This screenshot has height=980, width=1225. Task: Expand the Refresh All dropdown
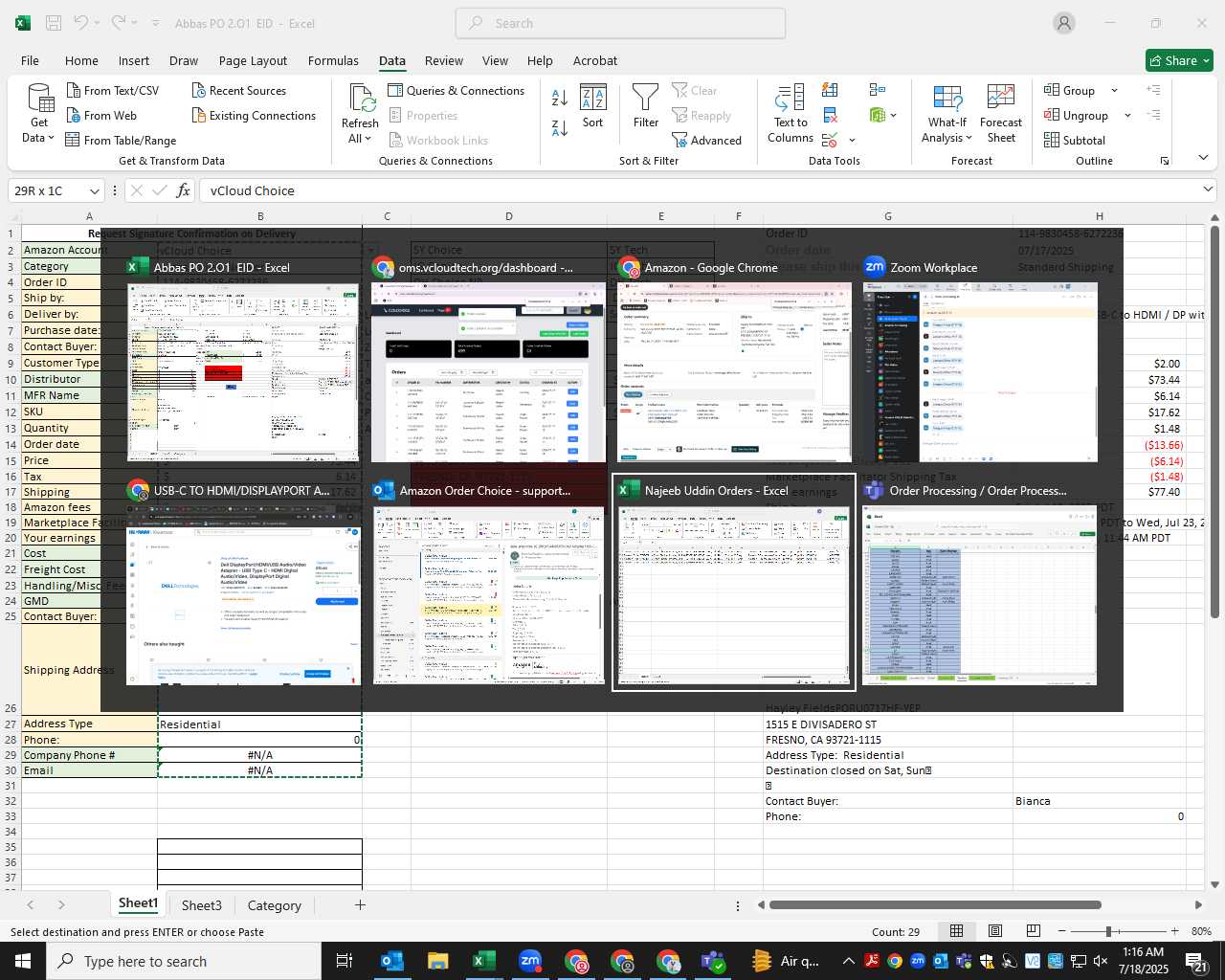point(360,139)
